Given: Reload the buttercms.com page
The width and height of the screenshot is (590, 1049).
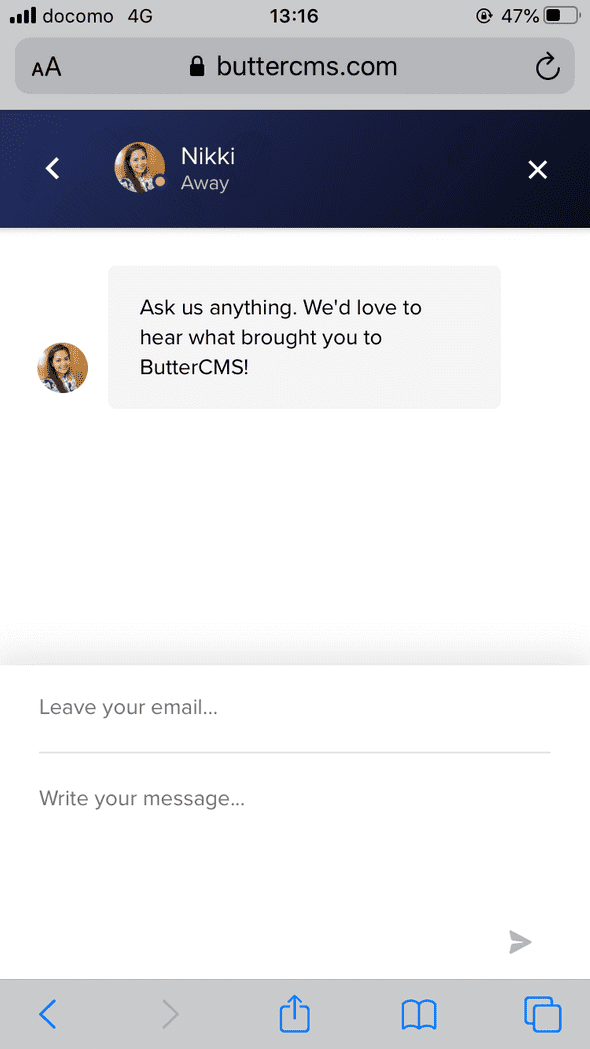Looking at the screenshot, I should coord(547,66).
